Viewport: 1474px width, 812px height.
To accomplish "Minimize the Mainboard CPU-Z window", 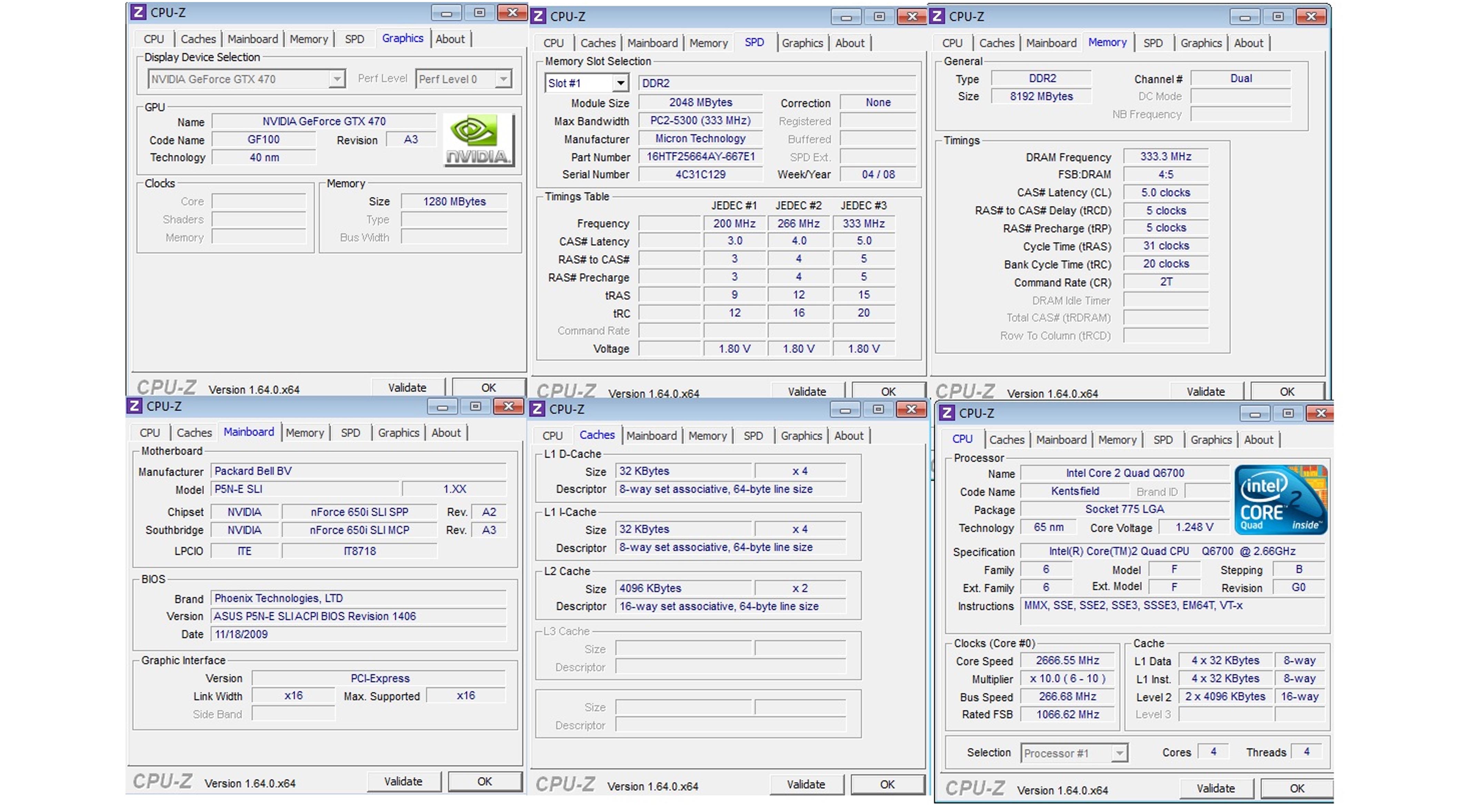I will pyautogui.click(x=443, y=406).
